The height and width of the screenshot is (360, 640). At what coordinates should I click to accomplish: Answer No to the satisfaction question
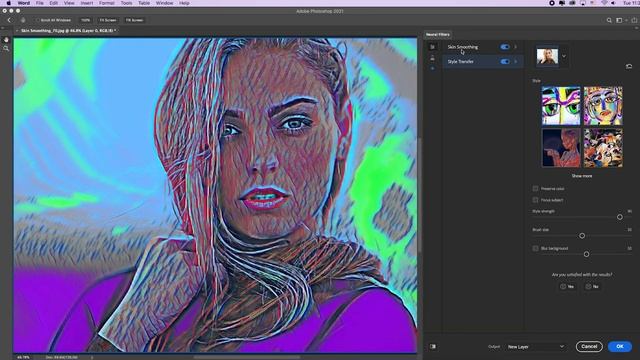(x=592, y=287)
